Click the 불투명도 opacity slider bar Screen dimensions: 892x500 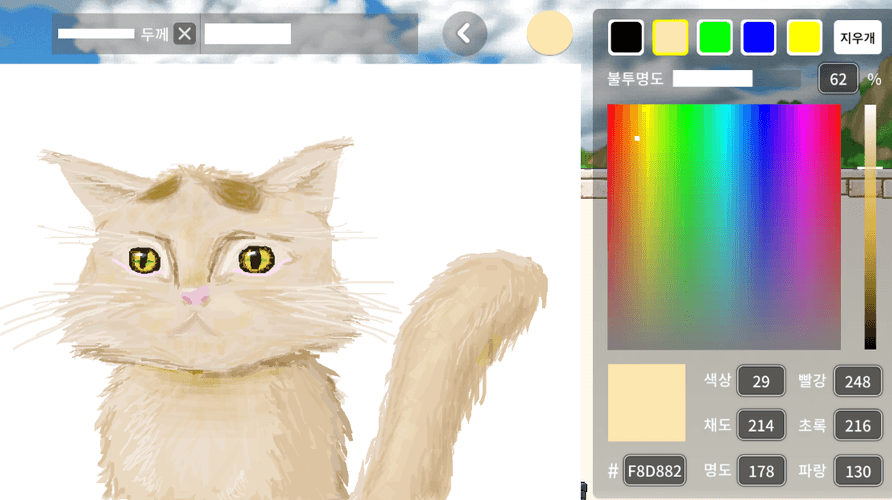pyautogui.click(x=737, y=79)
